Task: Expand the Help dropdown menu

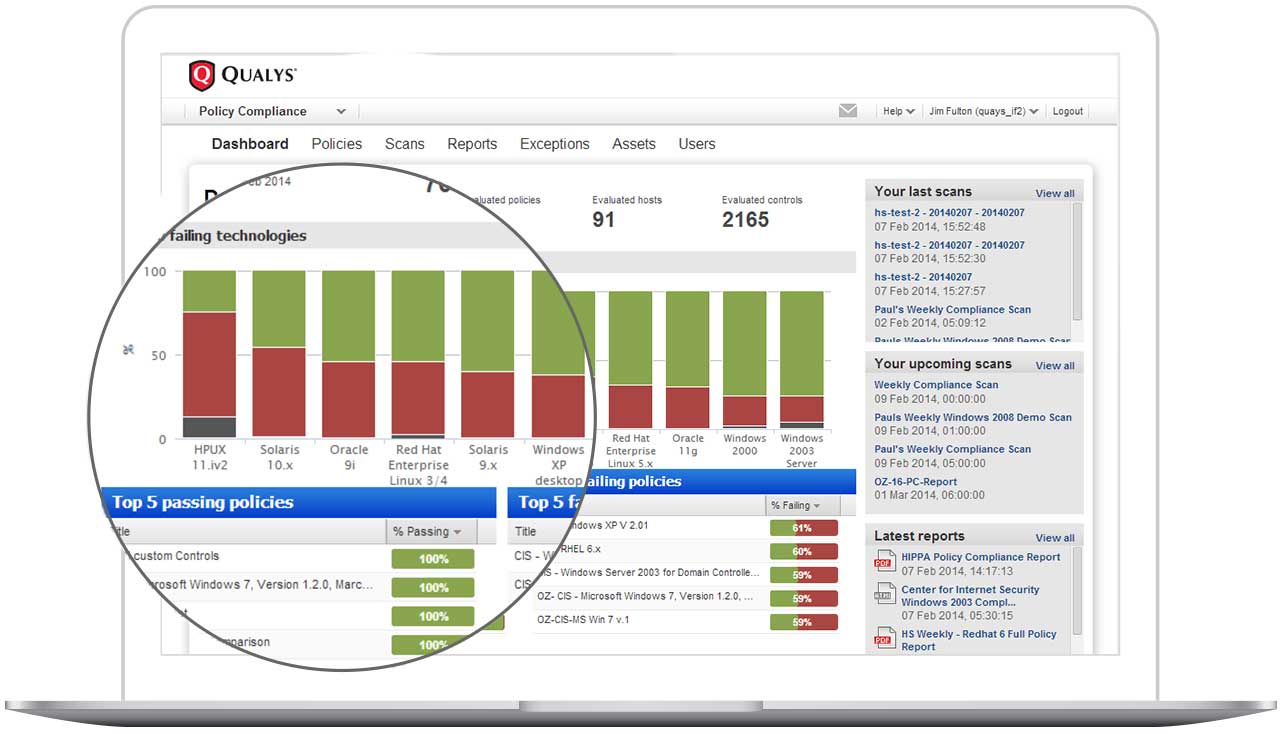Action: pyautogui.click(x=898, y=111)
